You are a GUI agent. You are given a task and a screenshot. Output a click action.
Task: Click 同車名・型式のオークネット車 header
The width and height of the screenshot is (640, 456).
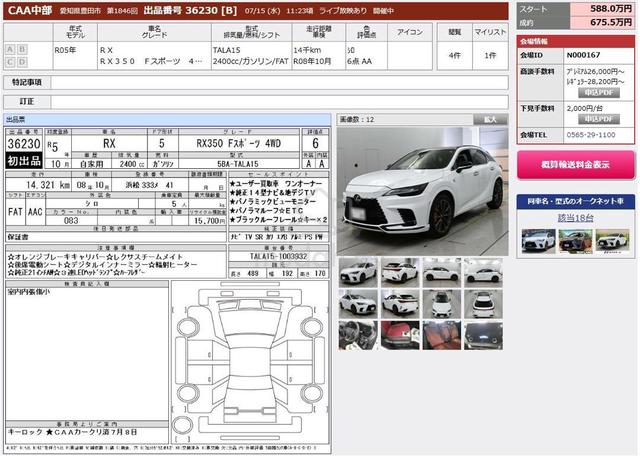(x=576, y=201)
